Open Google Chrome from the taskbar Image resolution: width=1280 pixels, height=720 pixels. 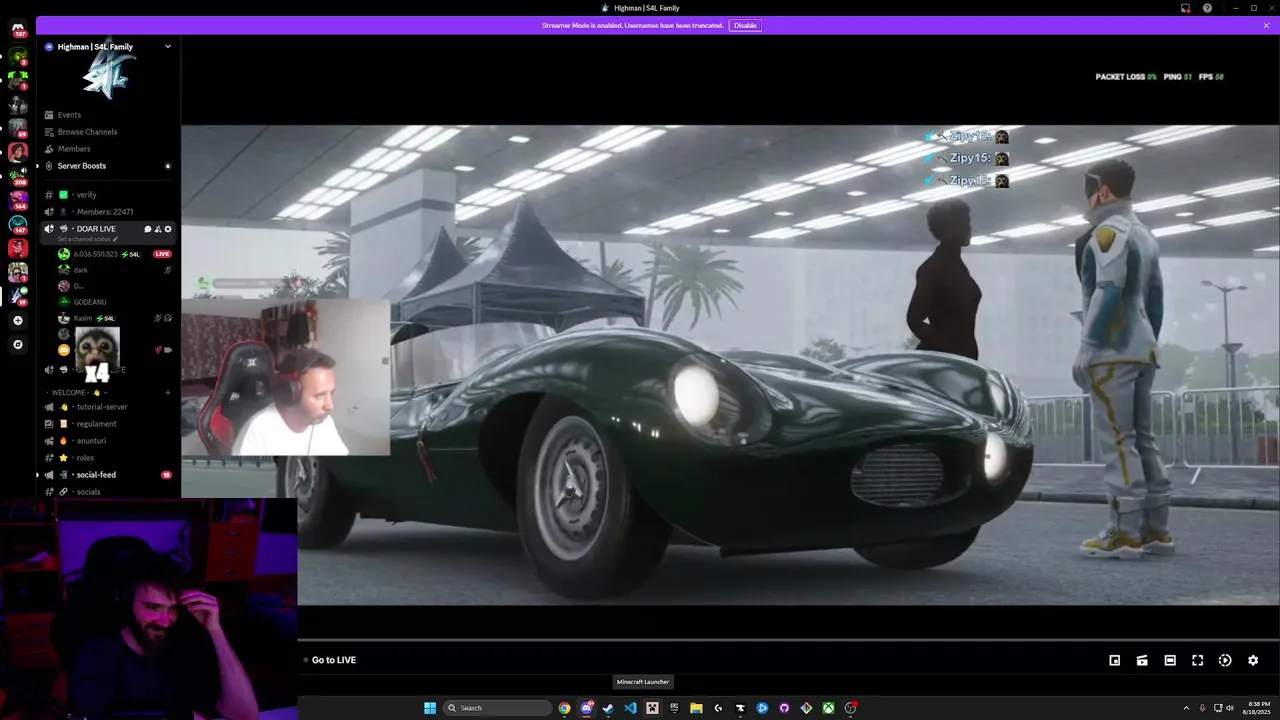click(x=565, y=708)
